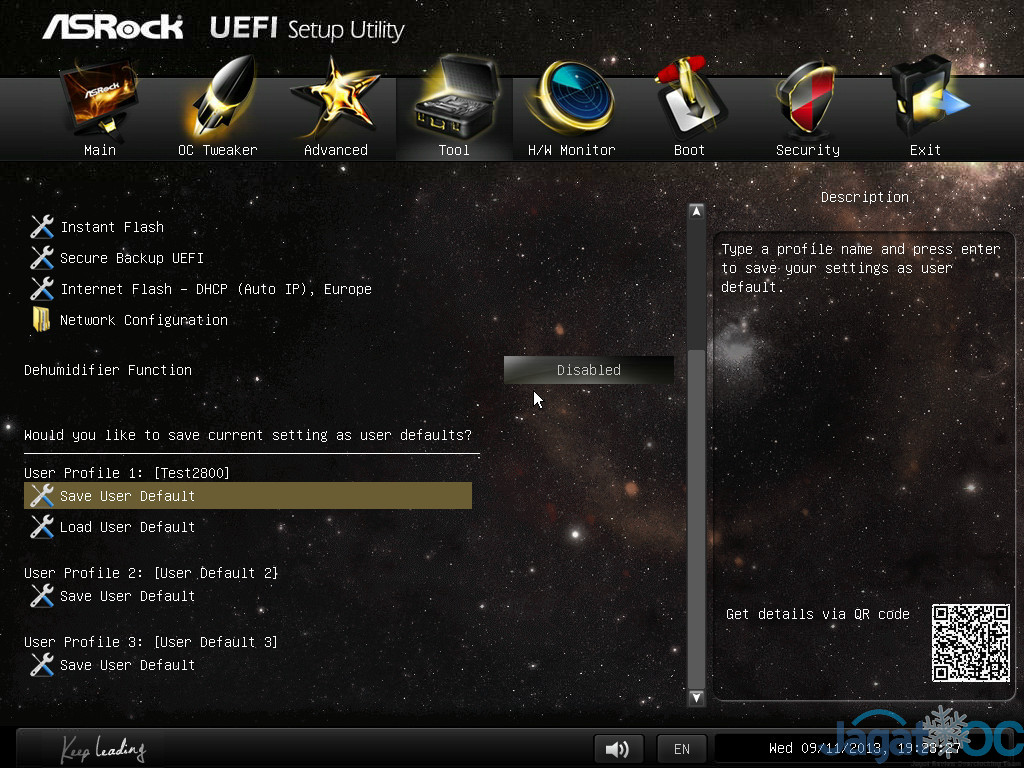Mute sound using the speaker icon

click(618, 748)
